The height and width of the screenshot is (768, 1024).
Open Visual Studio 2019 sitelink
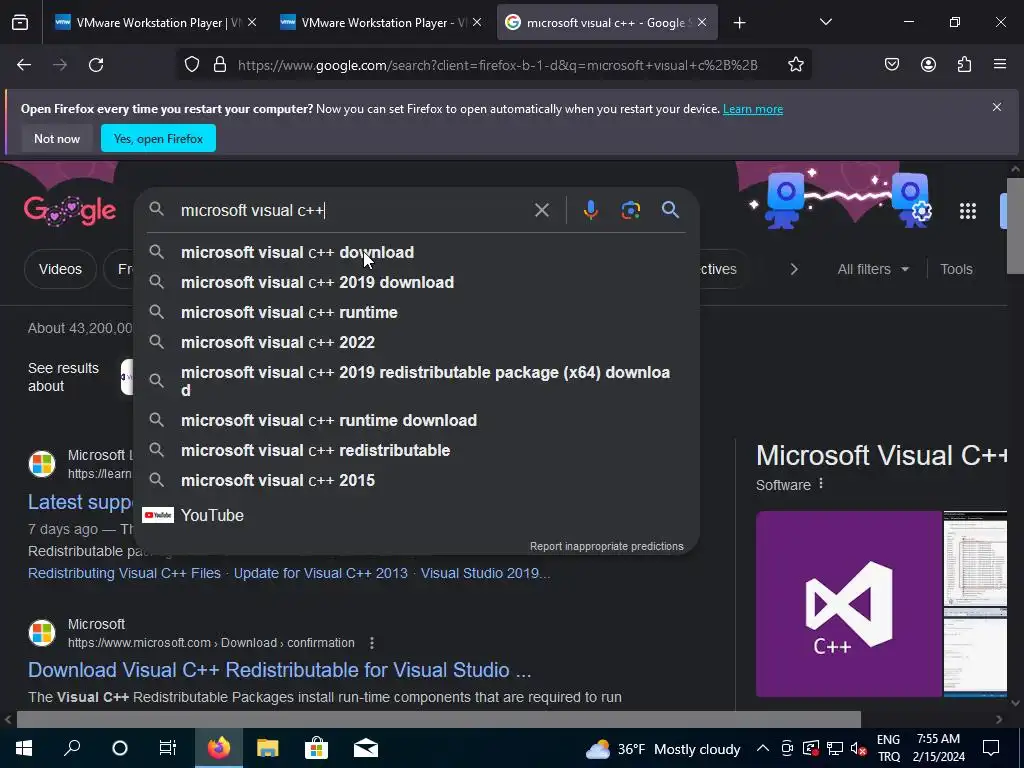(x=485, y=573)
